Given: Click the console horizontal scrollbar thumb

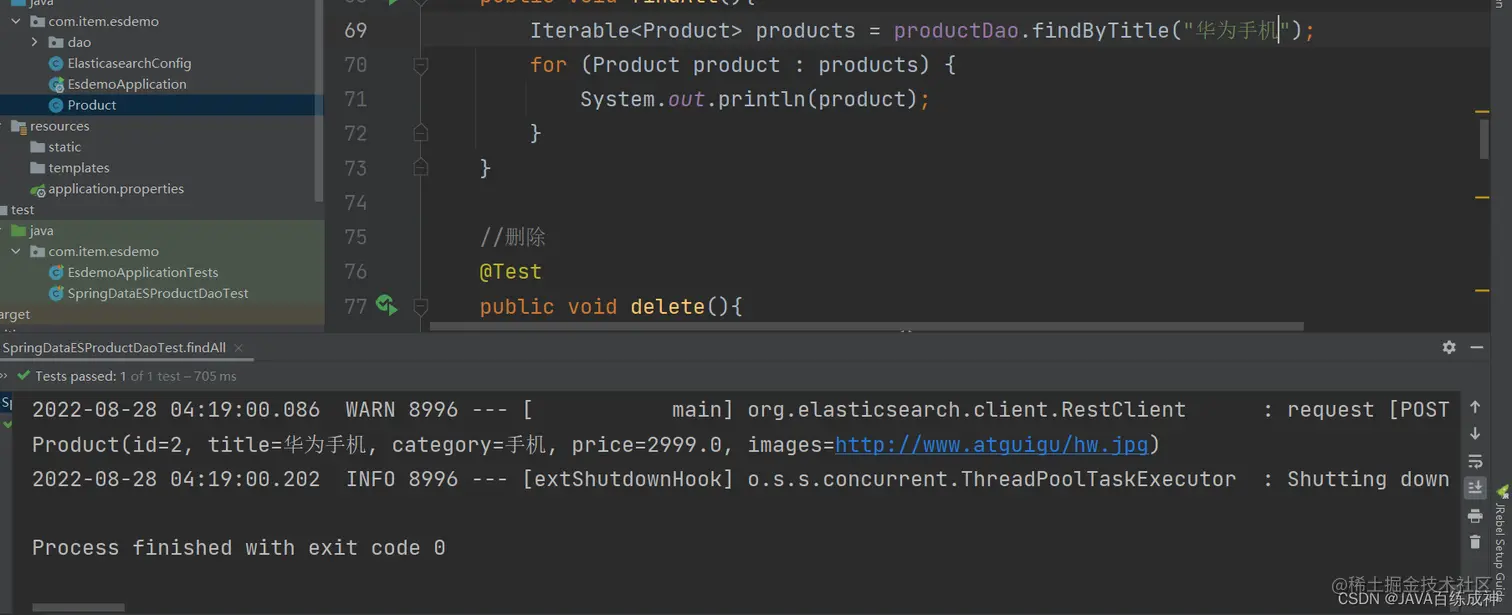Looking at the screenshot, I should [78, 607].
